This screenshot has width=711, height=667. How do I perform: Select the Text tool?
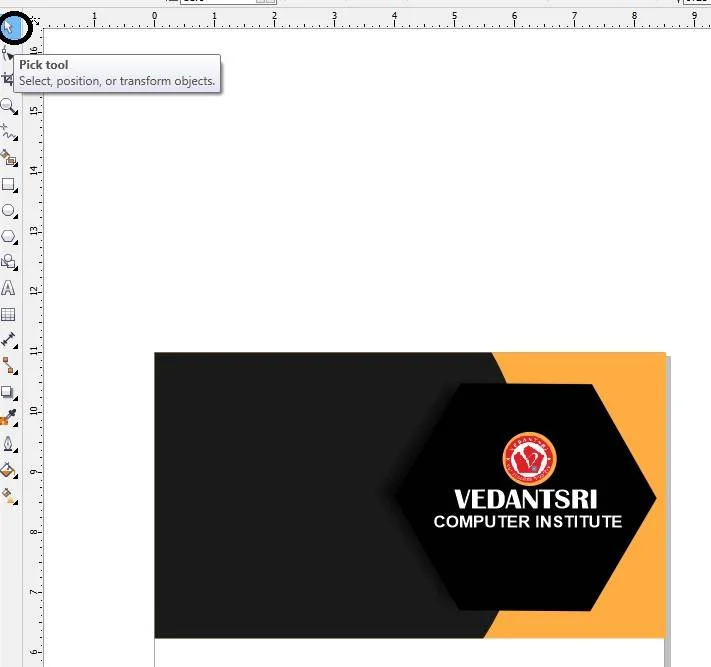point(8,288)
